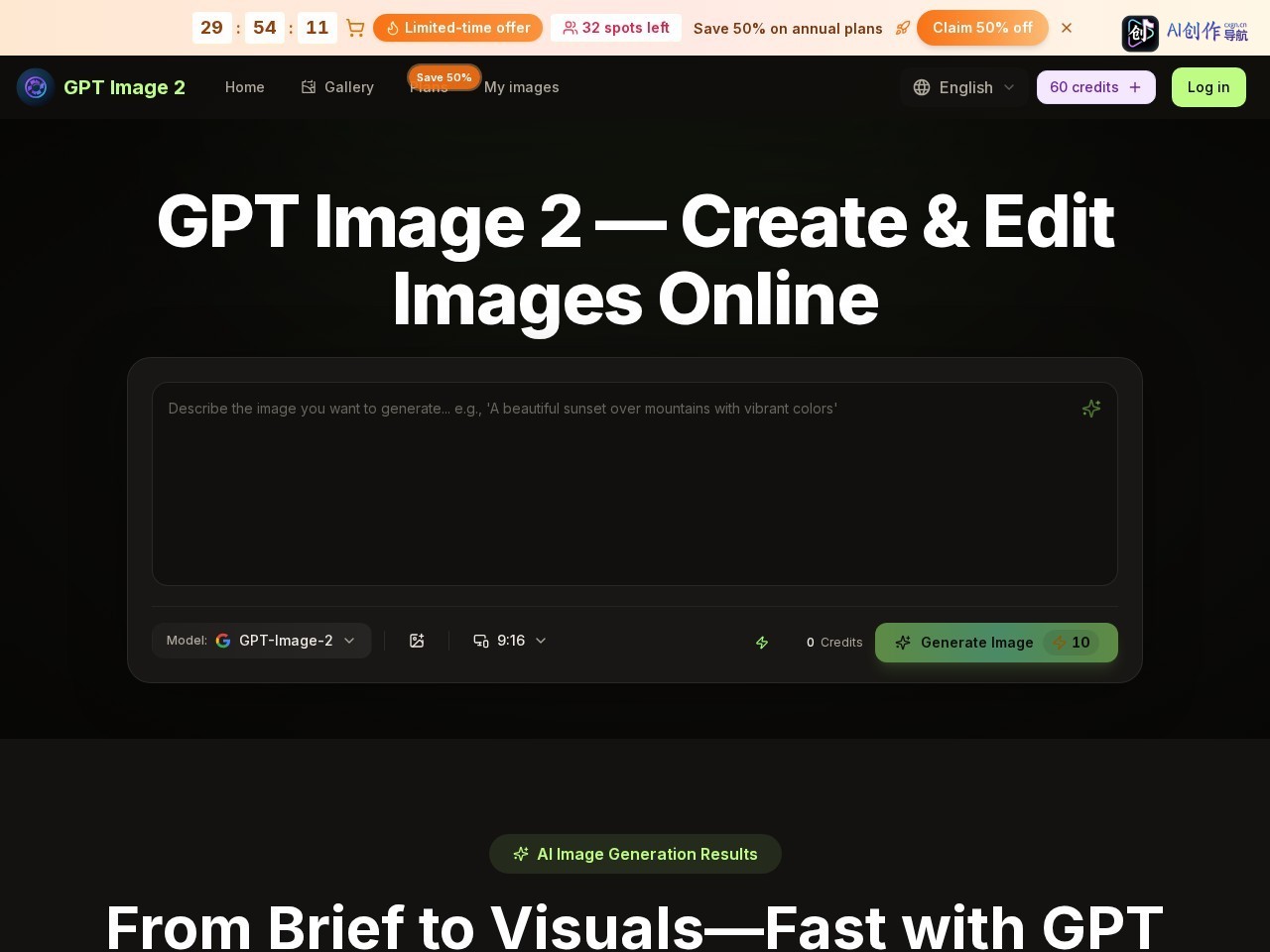Open the Gallery menu item
1270x952 pixels.
[337, 87]
